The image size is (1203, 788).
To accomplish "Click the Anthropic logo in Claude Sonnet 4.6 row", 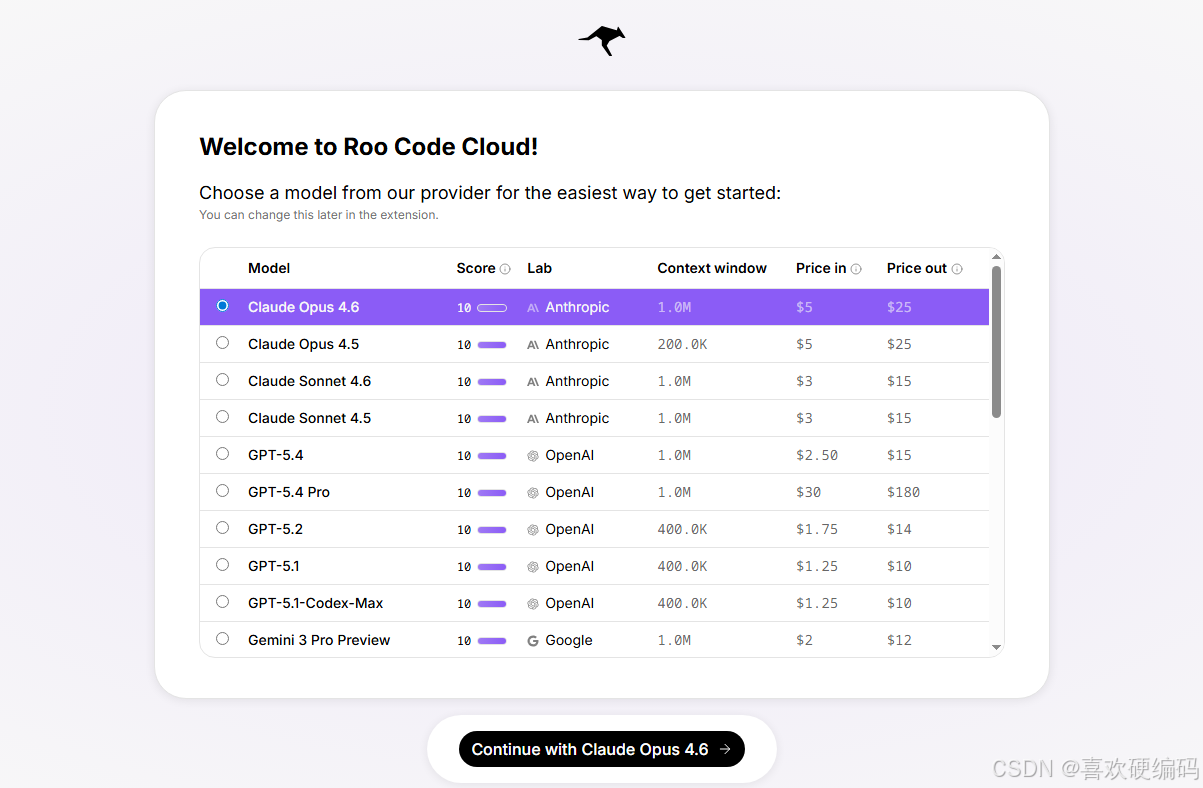I will 533,382.
